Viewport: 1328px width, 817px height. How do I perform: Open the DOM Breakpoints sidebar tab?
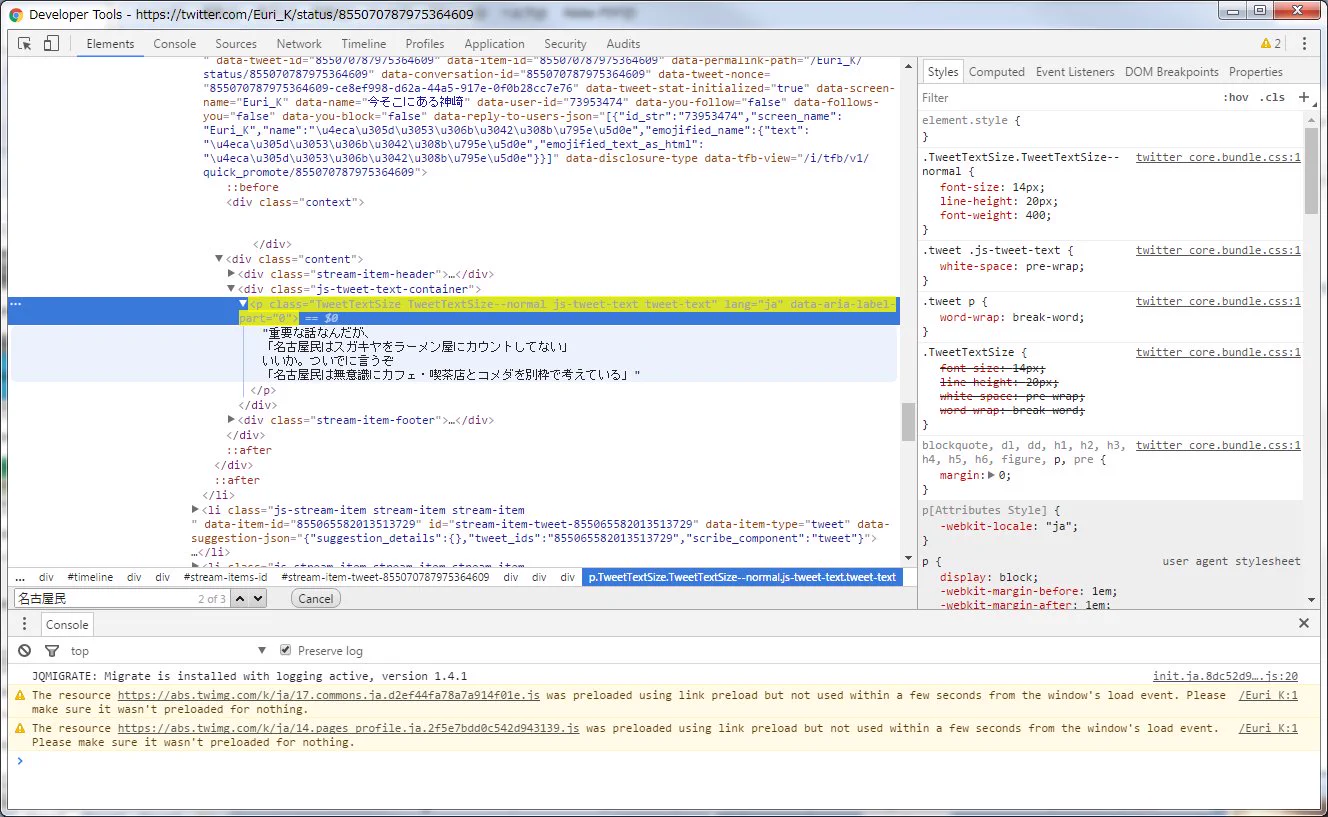pos(1171,72)
